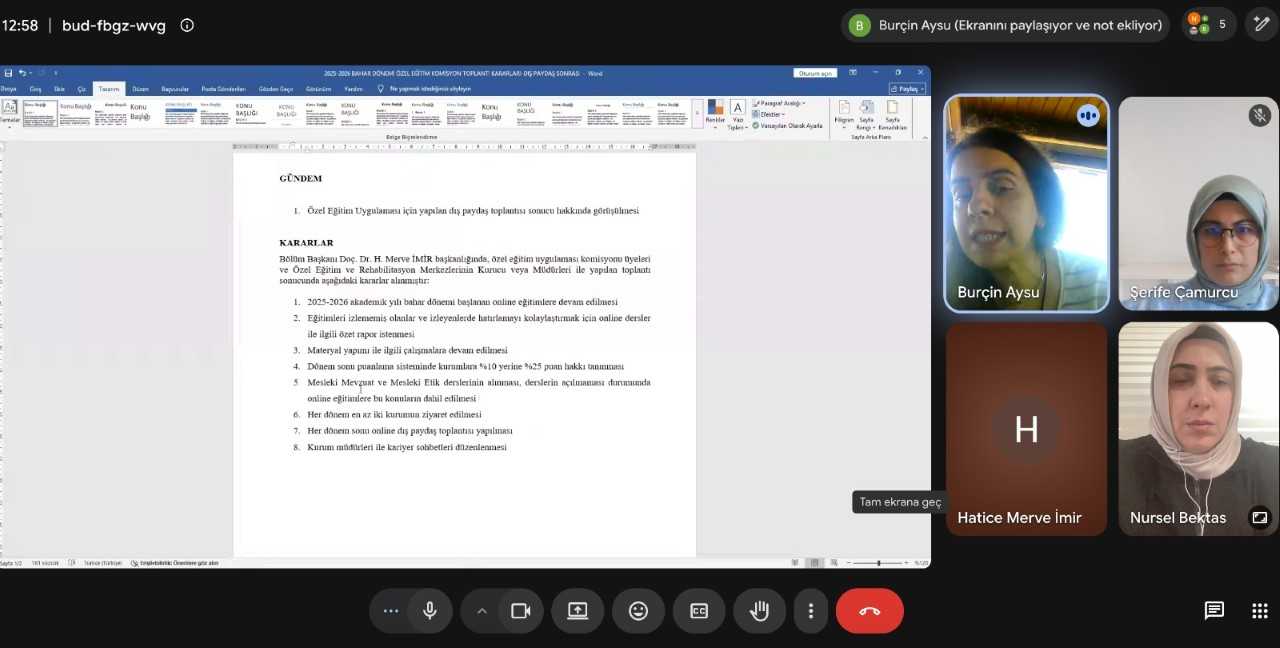Click picture-in-picture icon on Nursel Bektas tile

(1260, 517)
